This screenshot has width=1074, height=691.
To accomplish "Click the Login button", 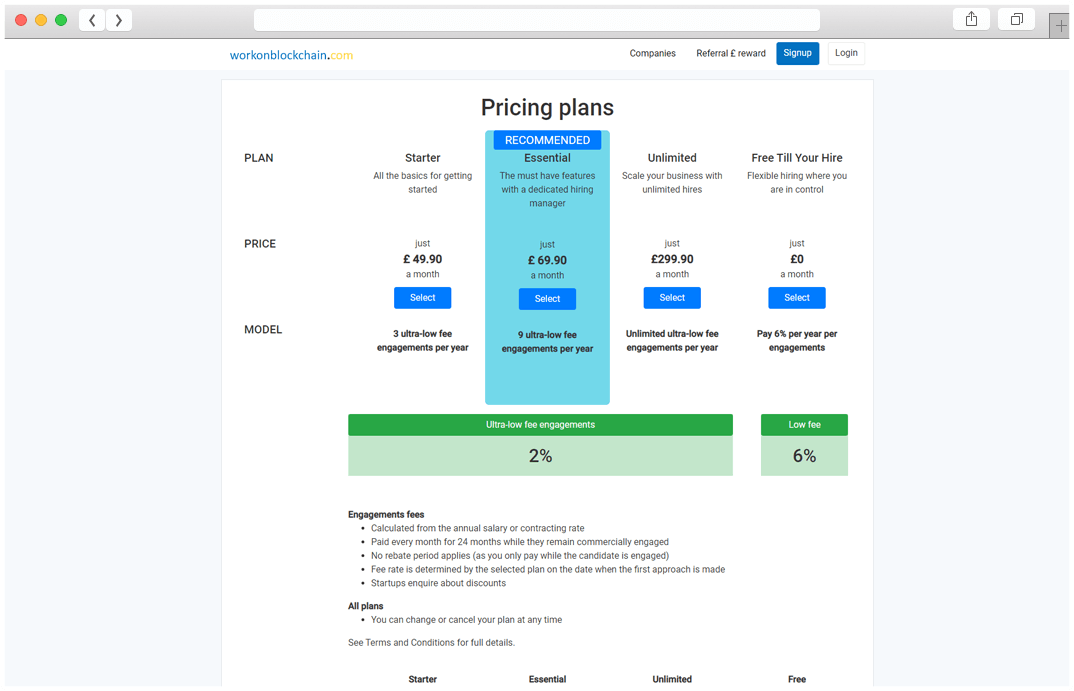I will 846,53.
